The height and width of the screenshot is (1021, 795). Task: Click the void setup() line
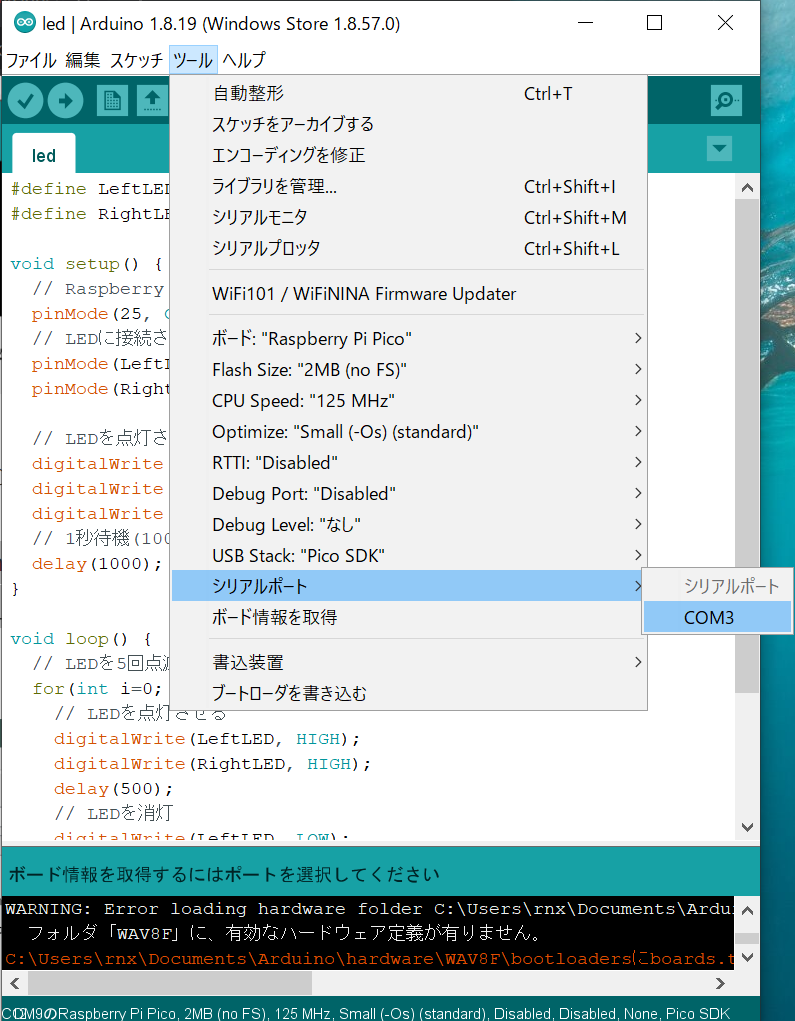point(86,264)
